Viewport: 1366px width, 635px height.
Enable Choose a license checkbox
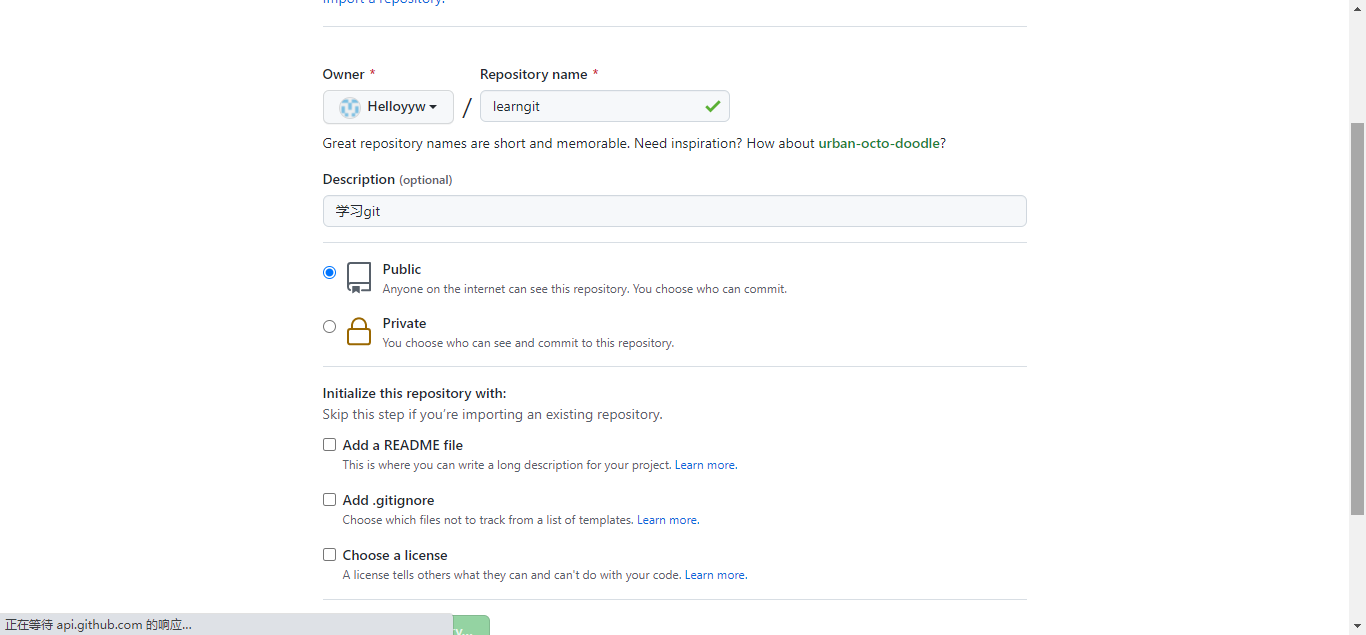click(329, 555)
